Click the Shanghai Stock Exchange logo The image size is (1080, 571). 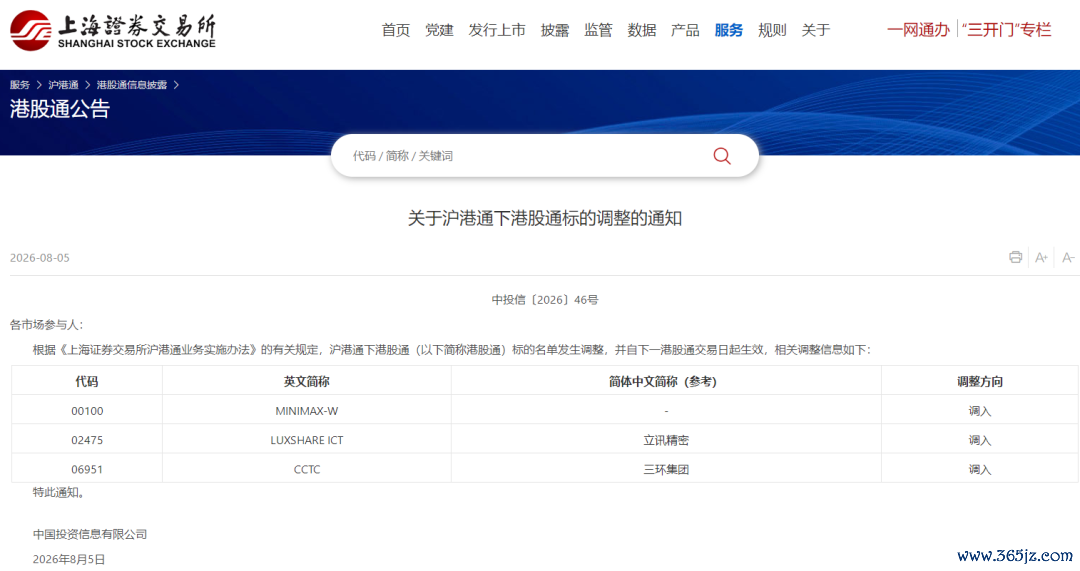(113, 31)
